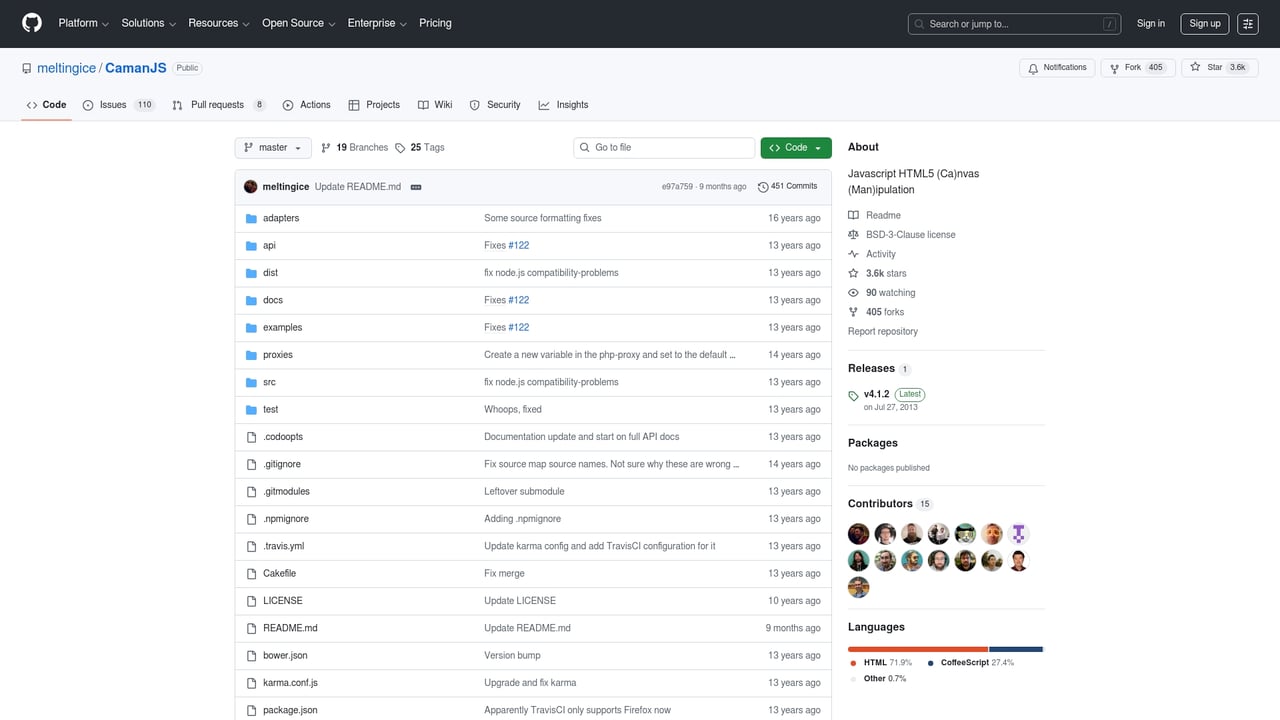This screenshot has width=1280, height=720.
Task: Open the adapters folder icon
Action: pos(251,218)
